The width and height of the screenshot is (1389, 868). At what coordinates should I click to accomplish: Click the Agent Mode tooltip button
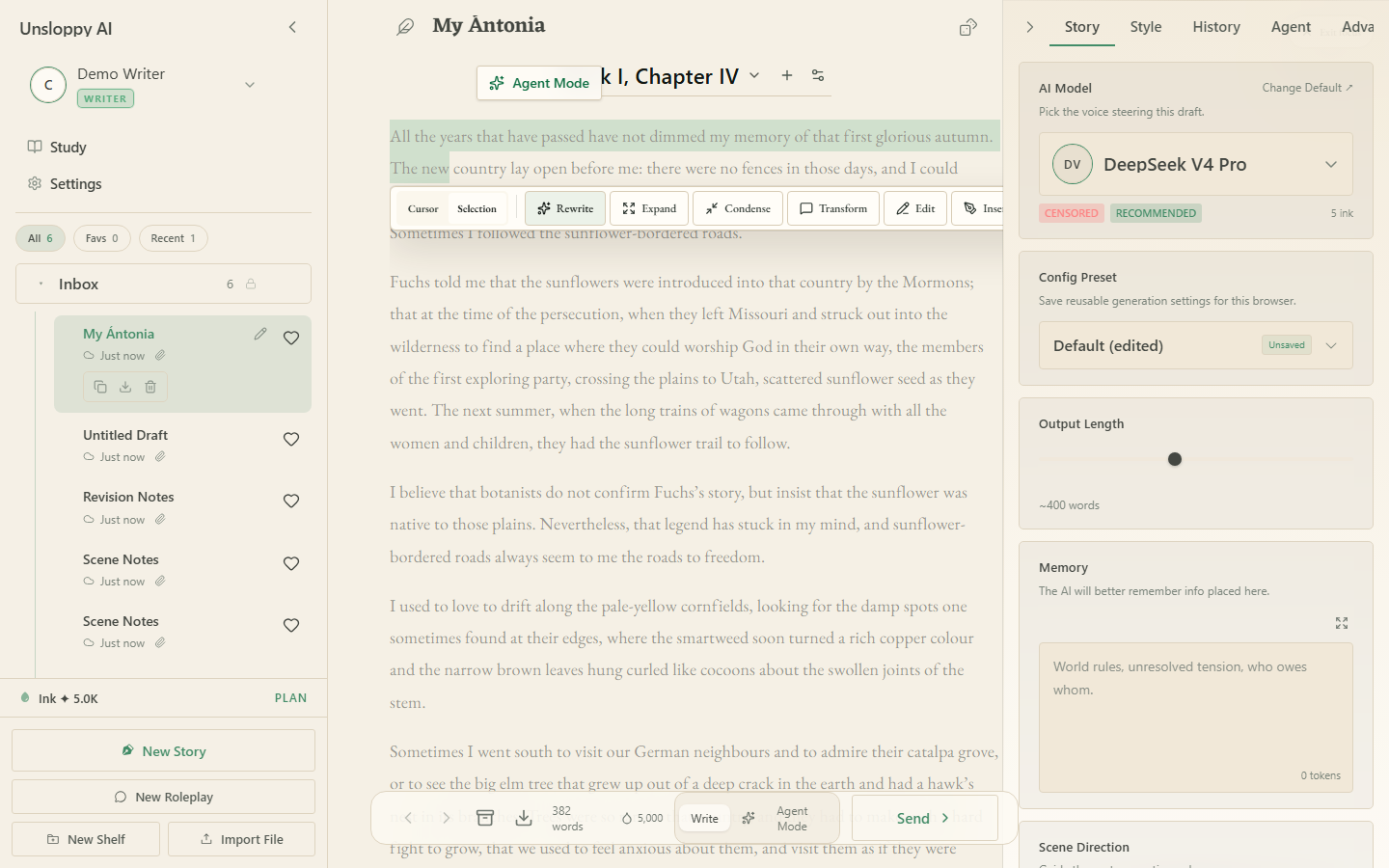coord(539,83)
